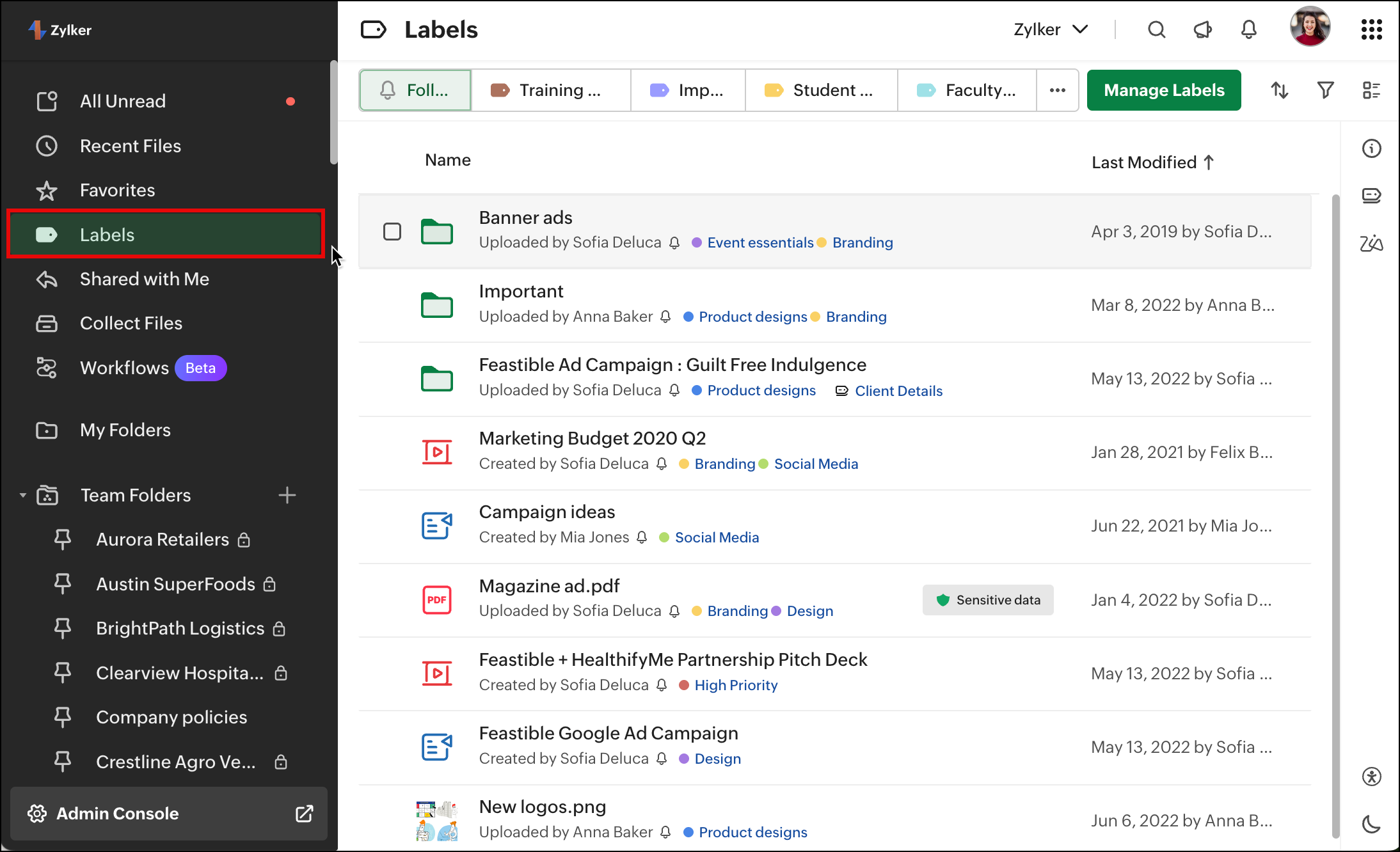The height and width of the screenshot is (852, 1400).
Task: Click purple Design dot on Magazine ad.pdf
Action: click(x=776, y=611)
